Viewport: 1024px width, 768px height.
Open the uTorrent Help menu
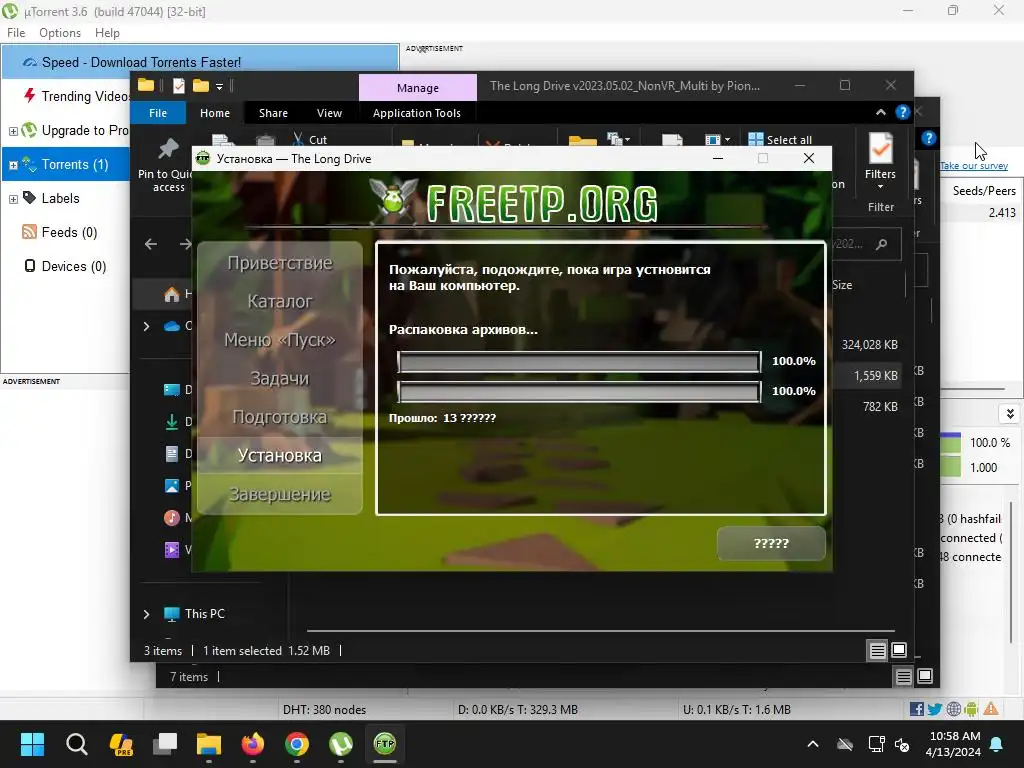pyautogui.click(x=107, y=33)
